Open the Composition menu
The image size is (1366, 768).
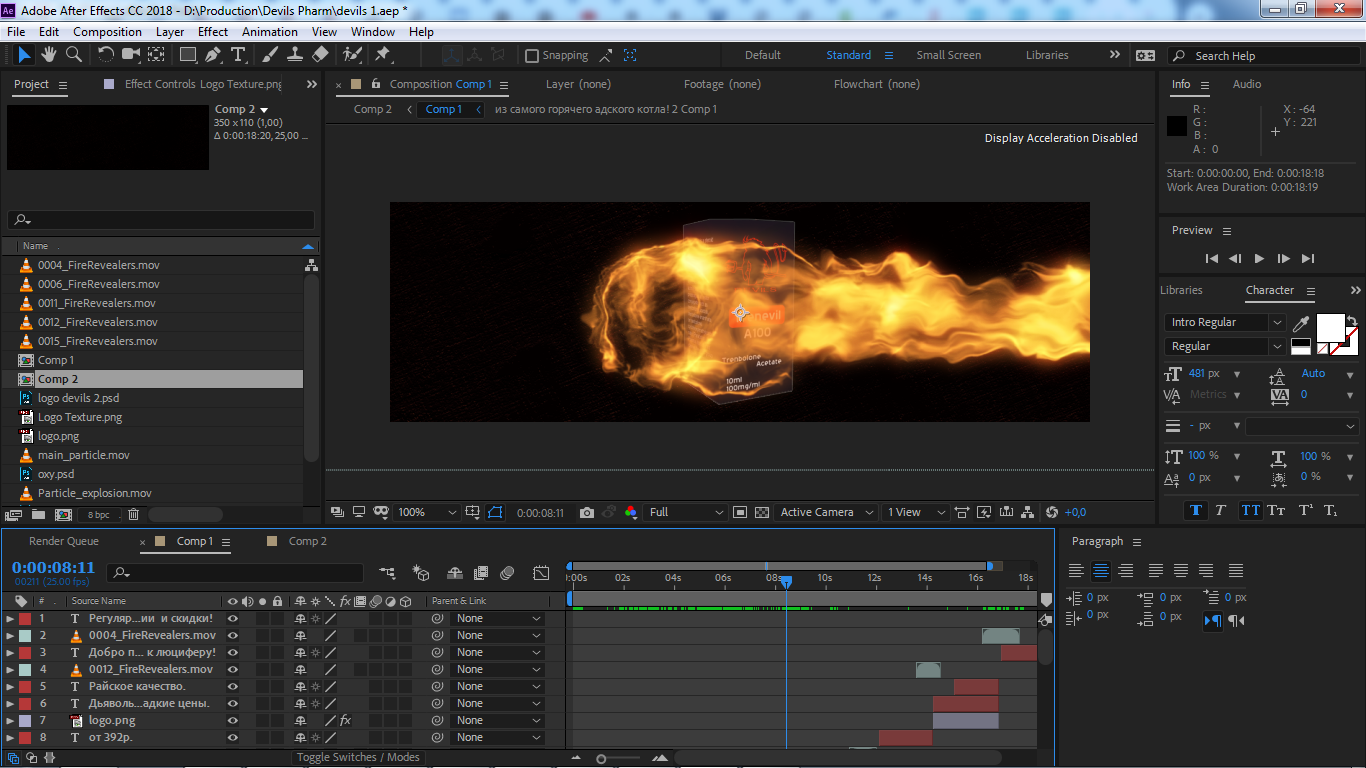107,32
